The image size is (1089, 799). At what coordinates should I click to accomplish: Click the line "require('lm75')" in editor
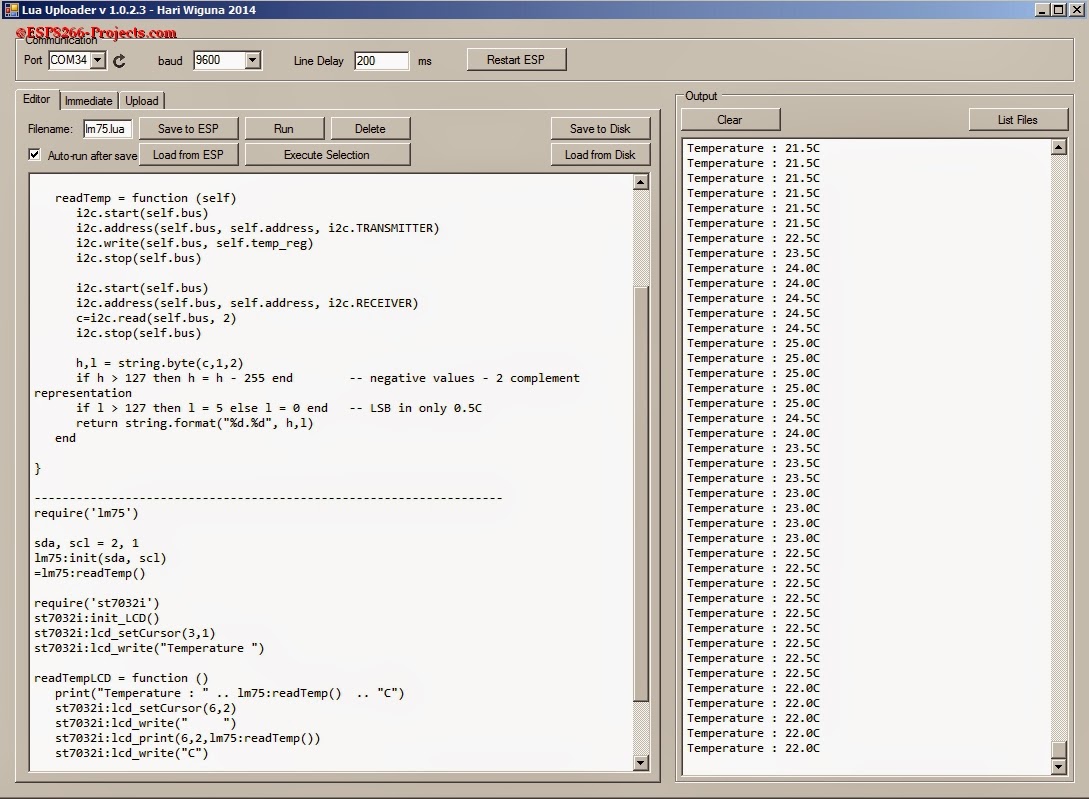[86, 513]
